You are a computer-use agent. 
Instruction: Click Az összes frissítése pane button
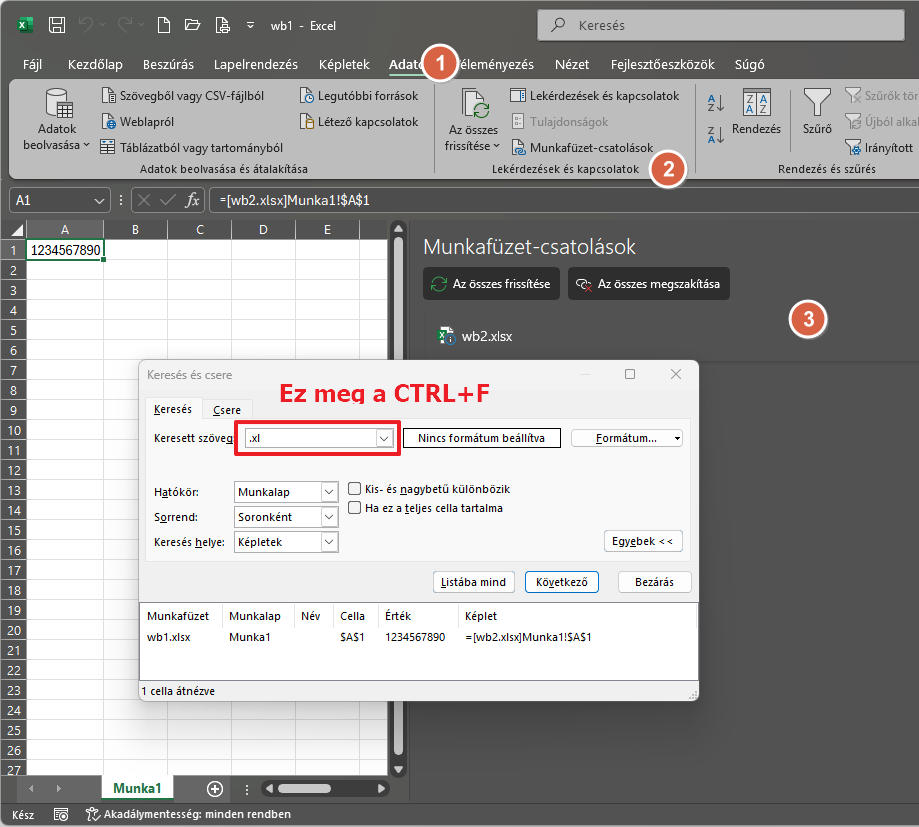pyautogui.click(x=491, y=284)
